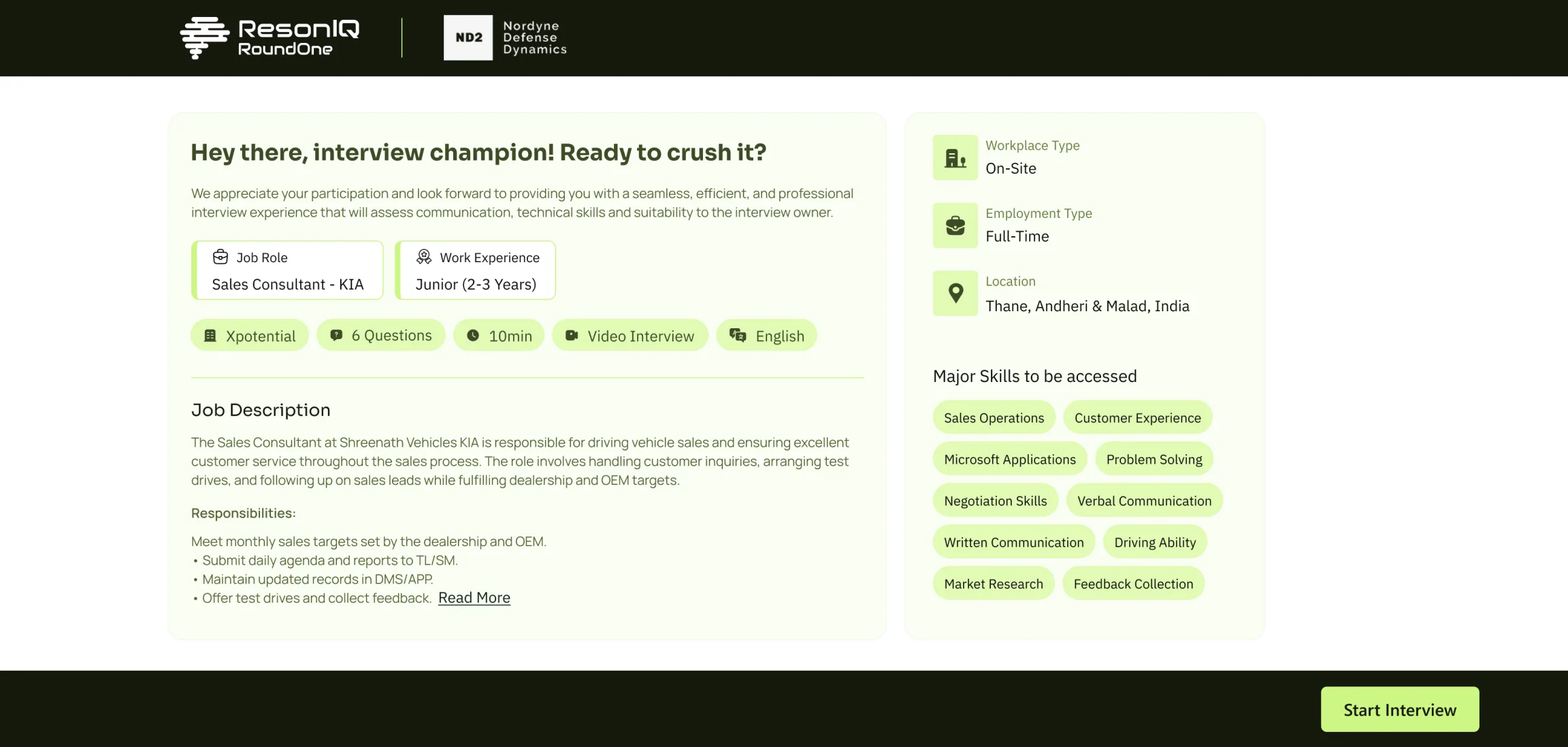This screenshot has height=747, width=1568.
Task: Click the Nordyne Defense Dynamics name
Action: click(535, 37)
